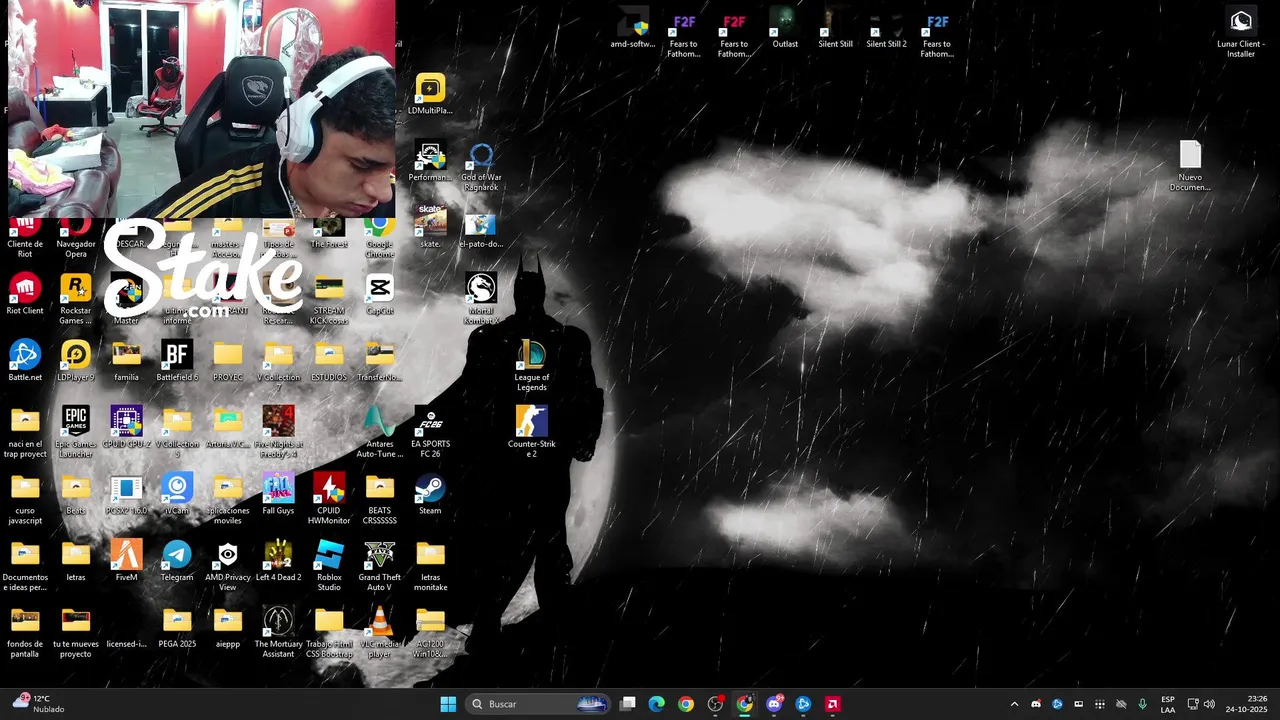
Task: Open Lunar Client Installer icon
Action: click(x=1241, y=33)
